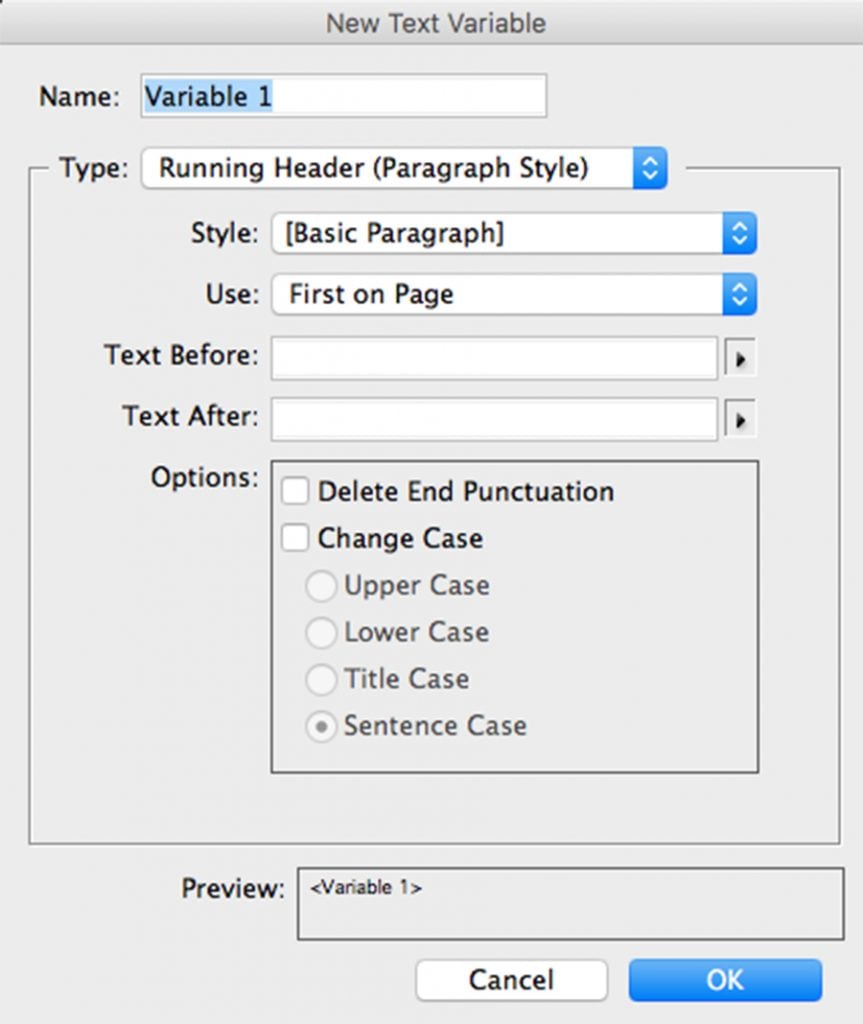Click the Text After special characters arrow
The height and width of the screenshot is (1024, 863).
[x=740, y=420]
